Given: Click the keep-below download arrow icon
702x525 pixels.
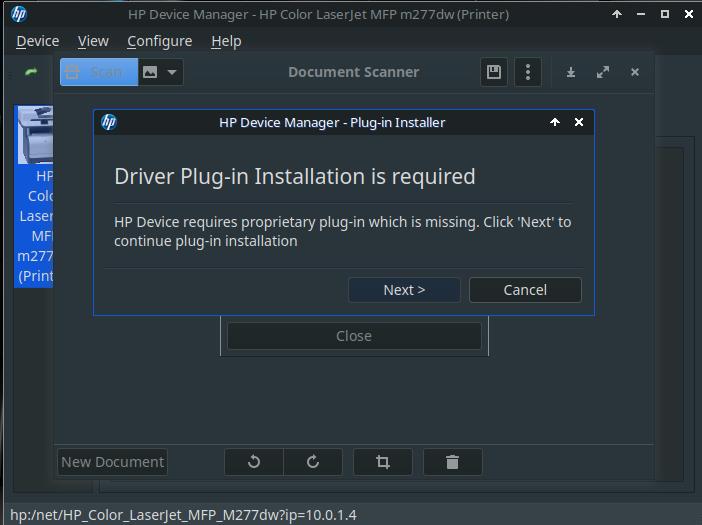Looking at the screenshot, I should 571,72.
